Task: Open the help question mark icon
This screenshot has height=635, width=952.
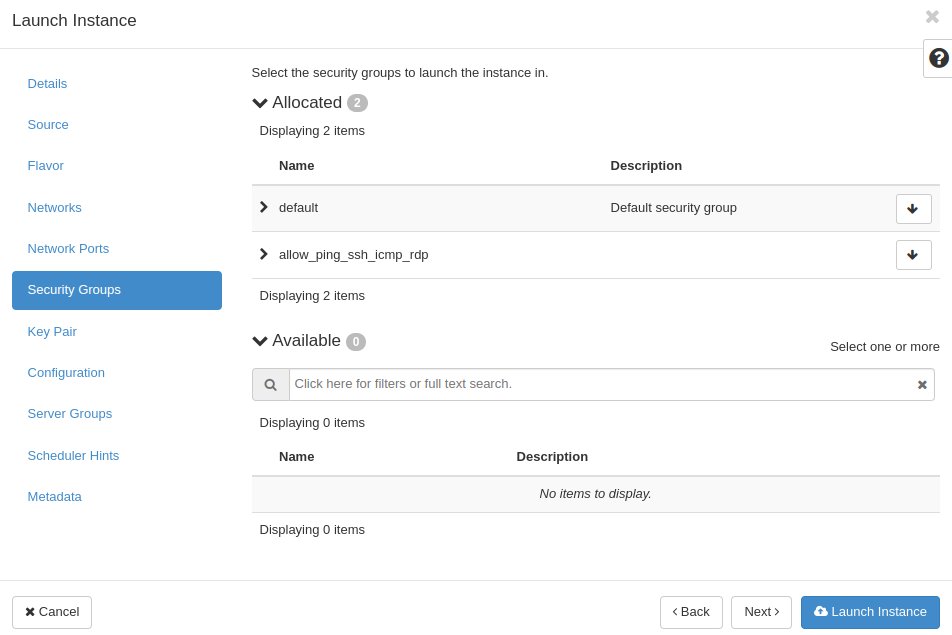Action: click(x=938, y=58)
